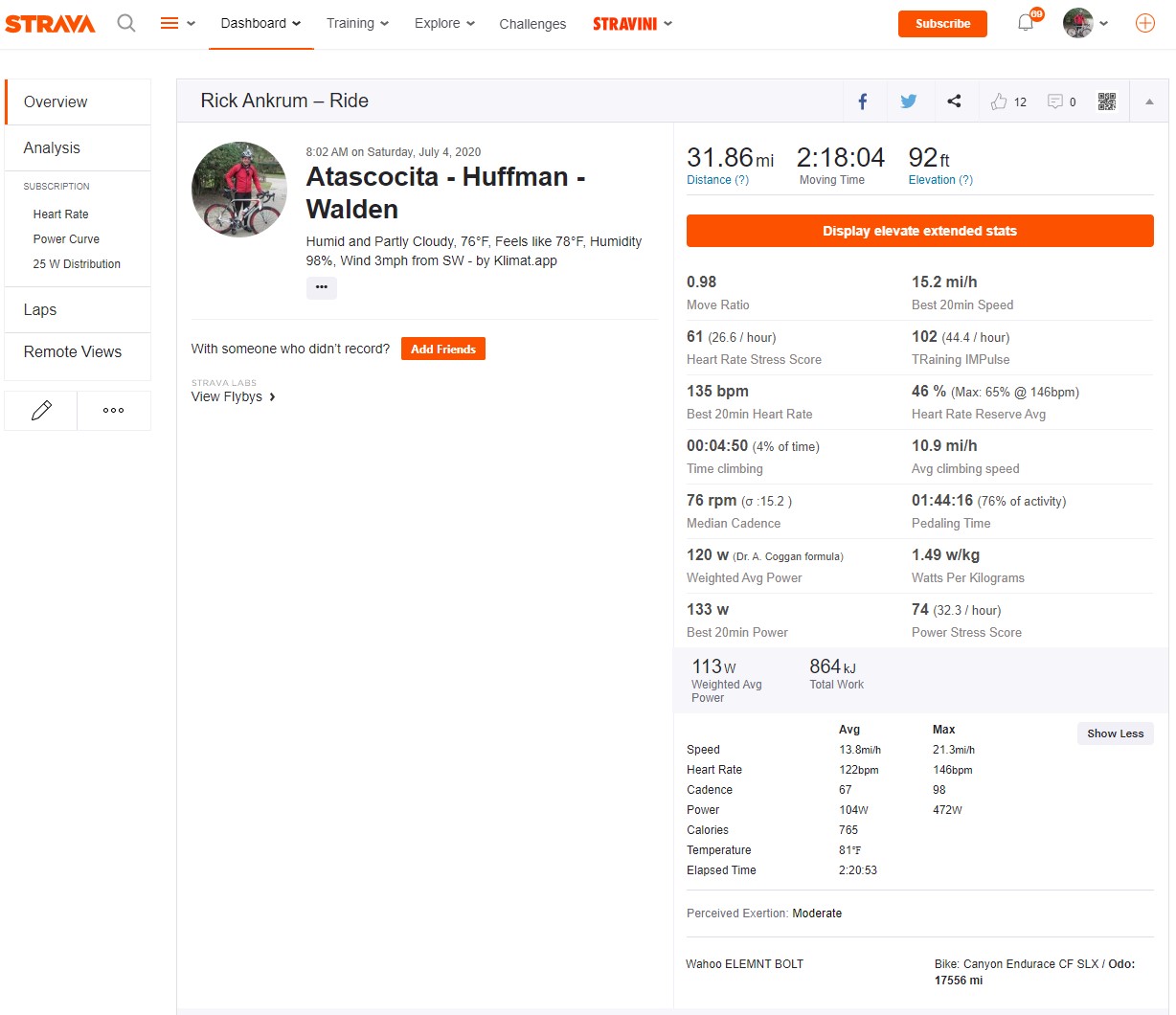The height and width of the screenshot is (1015, 1176).
Task: Expand the Explore dropdown
Action: click(x=444, y=23)
